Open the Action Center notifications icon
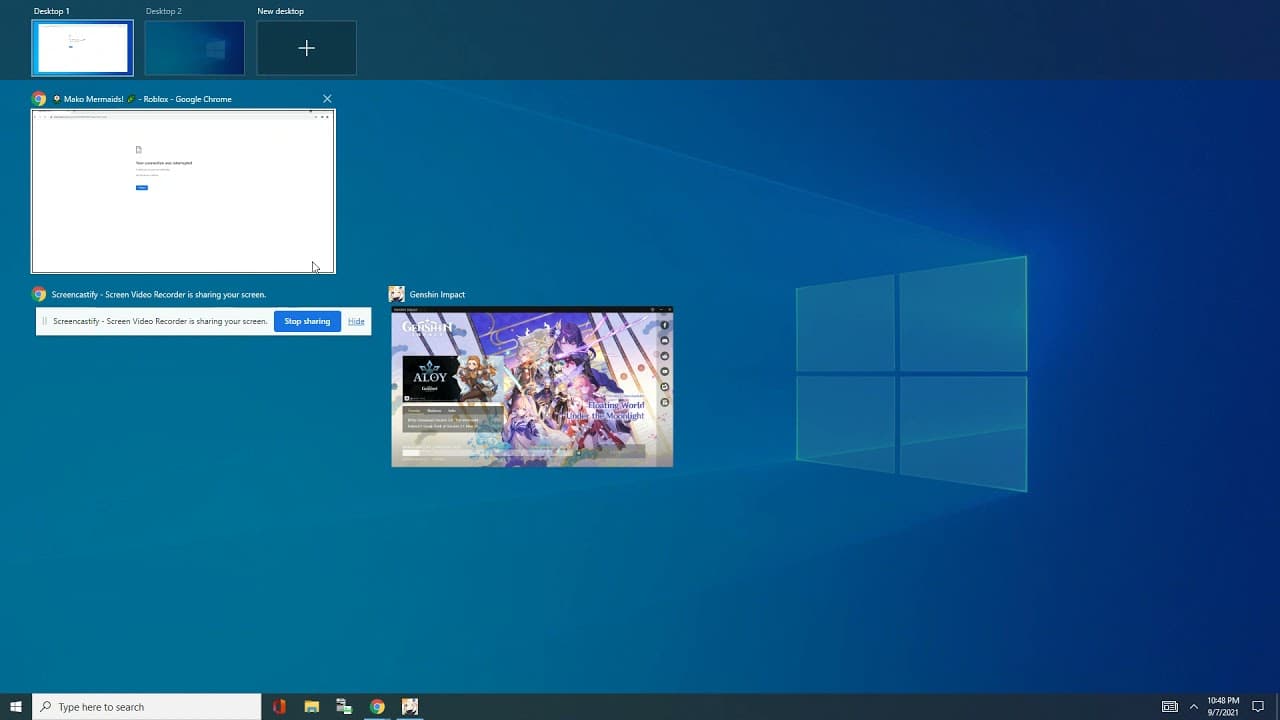The image size is (1280, 720). [x=1259, y=707]
